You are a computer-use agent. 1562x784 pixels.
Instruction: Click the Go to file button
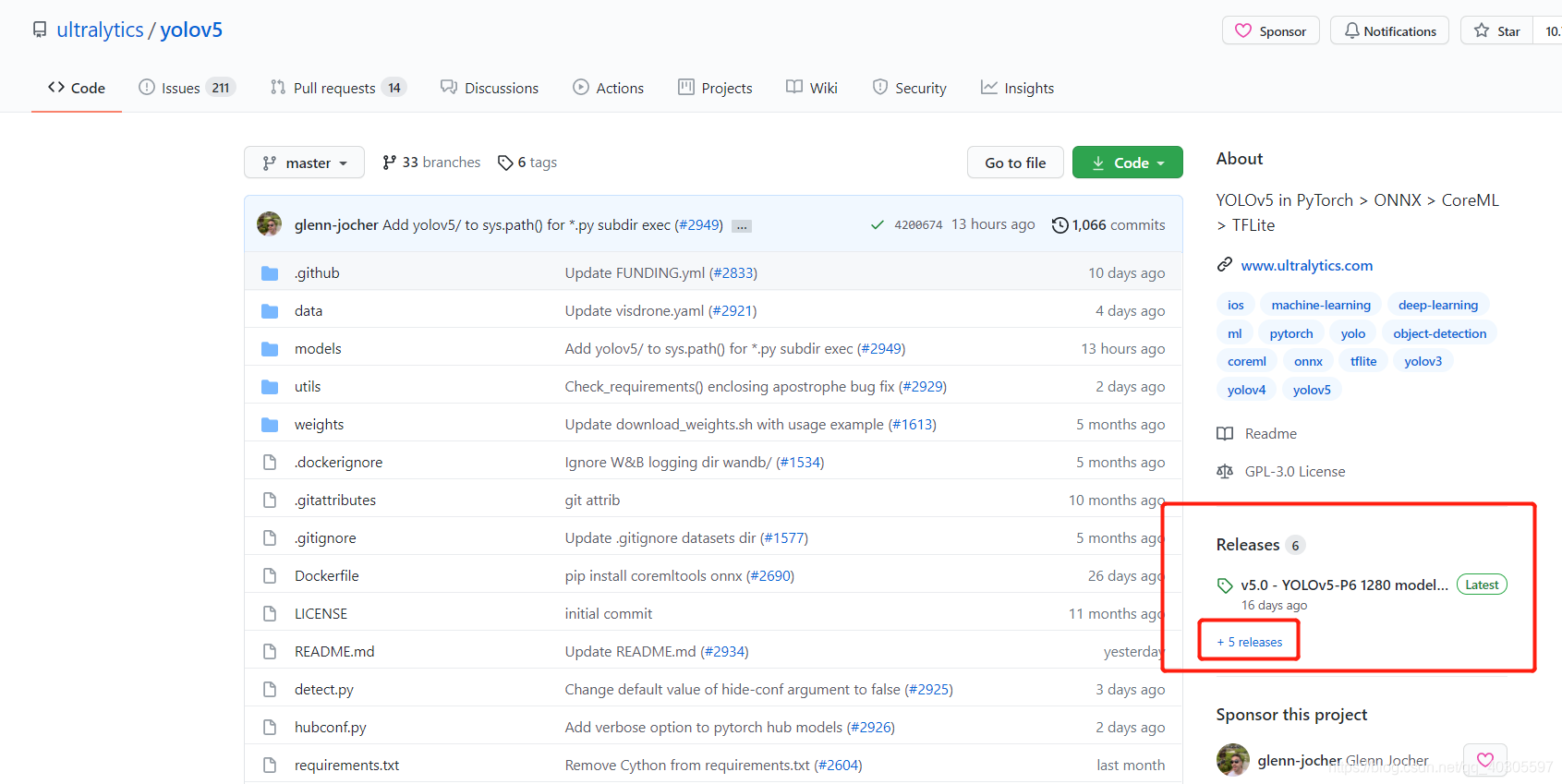(x=1015, y=163)
